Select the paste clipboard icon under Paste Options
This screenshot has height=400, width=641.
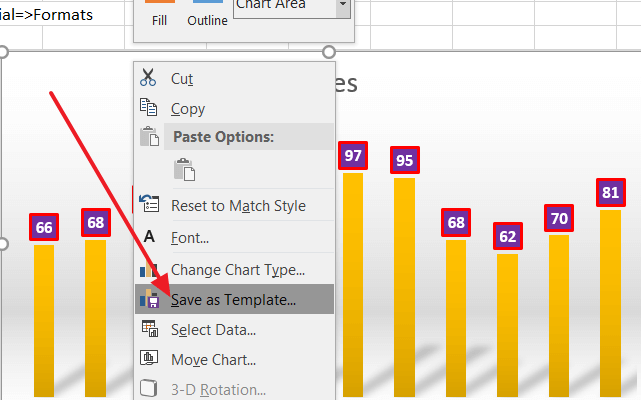point(184,169)
